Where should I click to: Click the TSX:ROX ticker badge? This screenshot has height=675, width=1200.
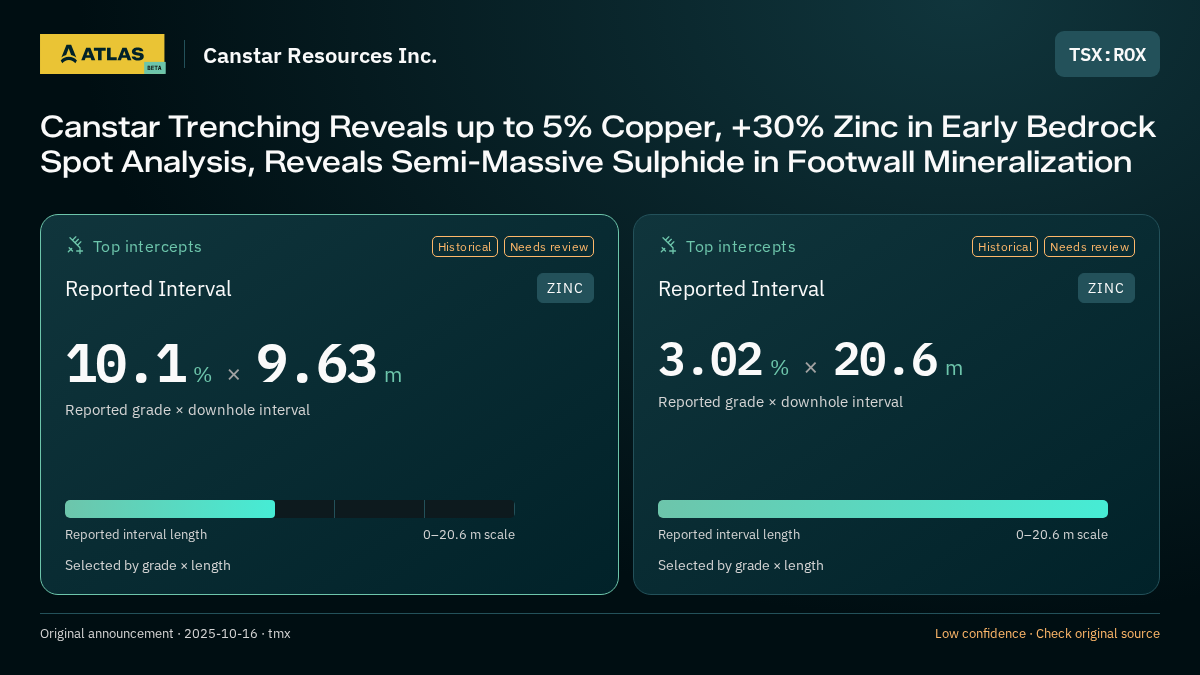(x=1107, y=54)
